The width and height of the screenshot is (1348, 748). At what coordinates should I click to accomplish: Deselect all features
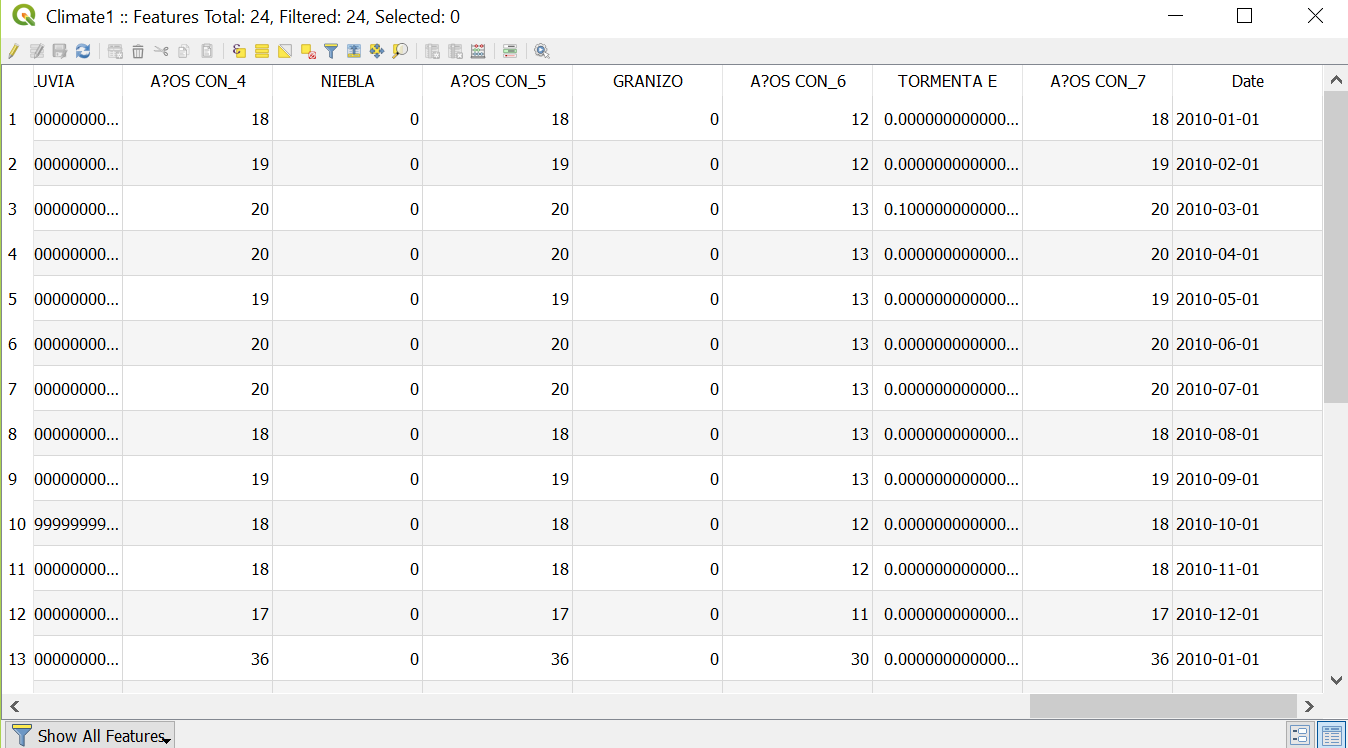pyautogui.click(x=308, y=51)
